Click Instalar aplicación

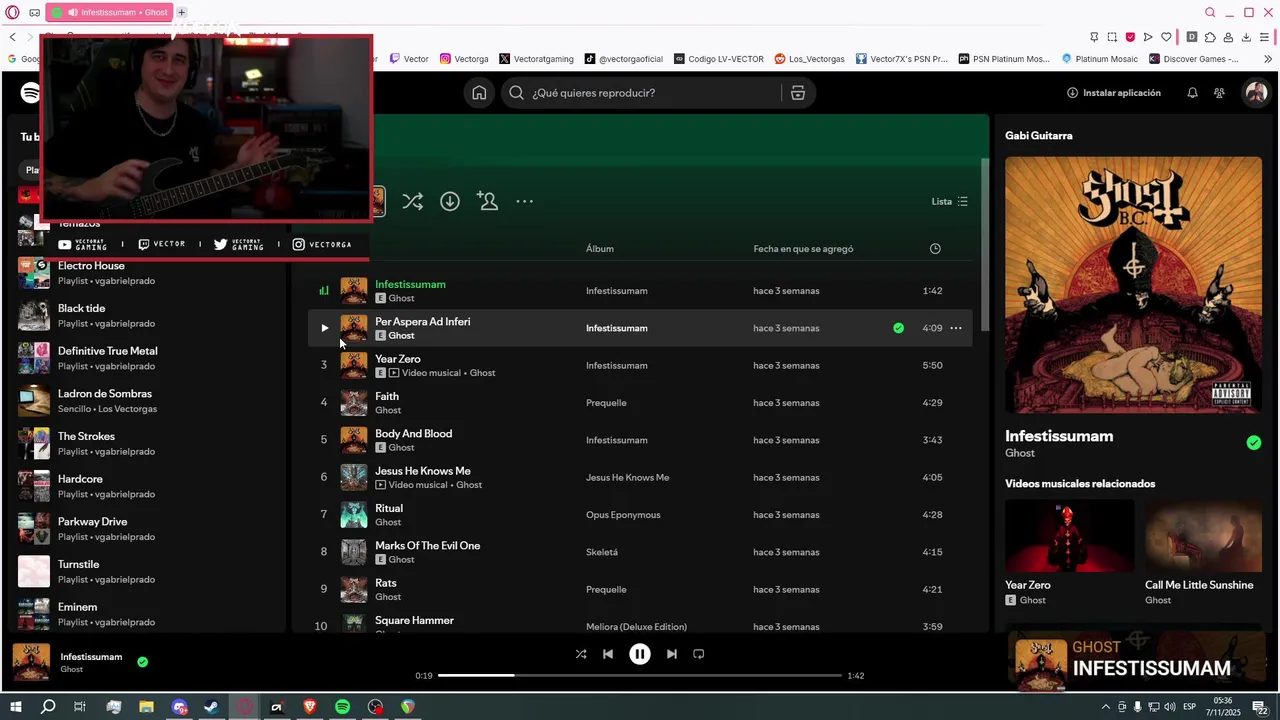tap(1114, 93)
